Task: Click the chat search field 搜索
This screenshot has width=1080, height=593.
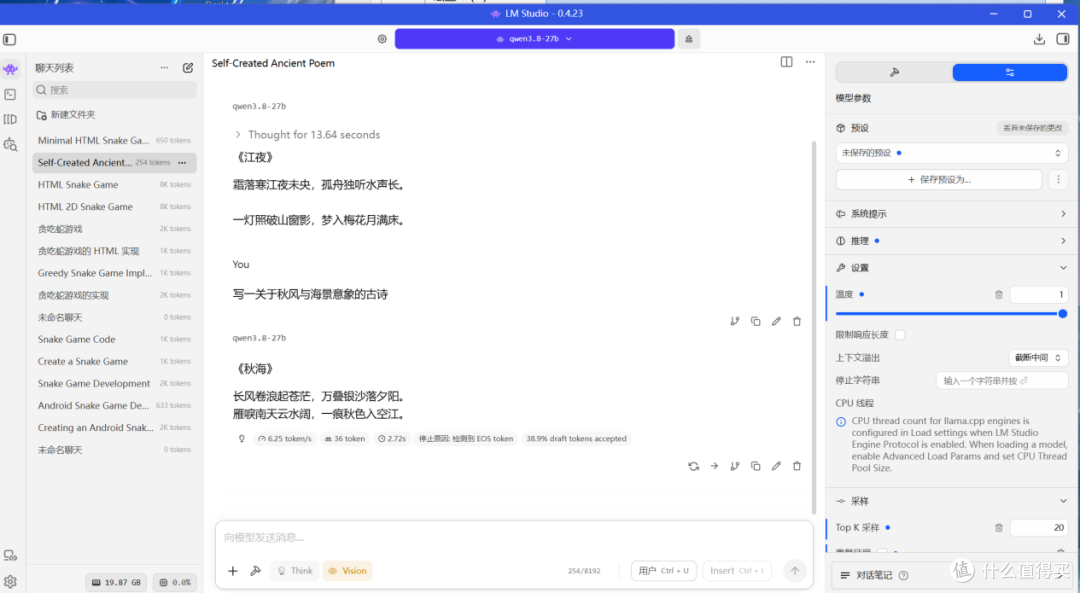Action: pos(114,90)
